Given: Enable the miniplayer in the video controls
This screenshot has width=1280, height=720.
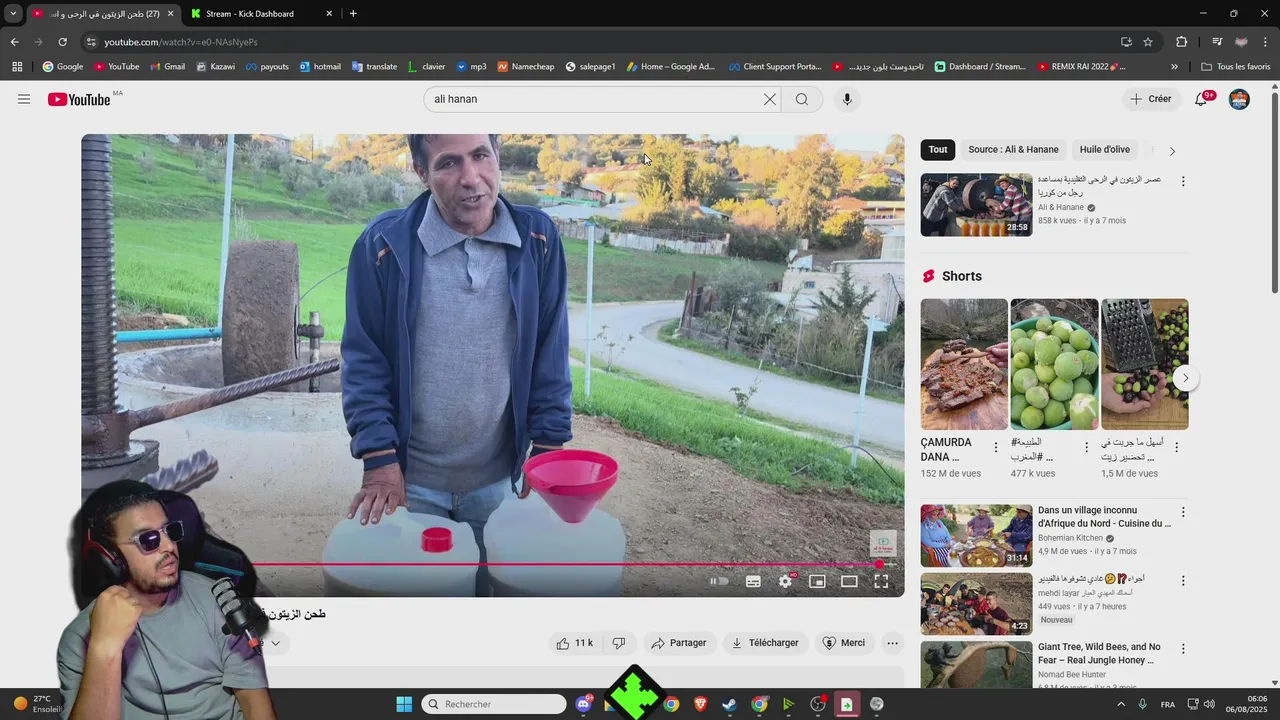Looking at the screenshot, I should [x=817, y=581].
